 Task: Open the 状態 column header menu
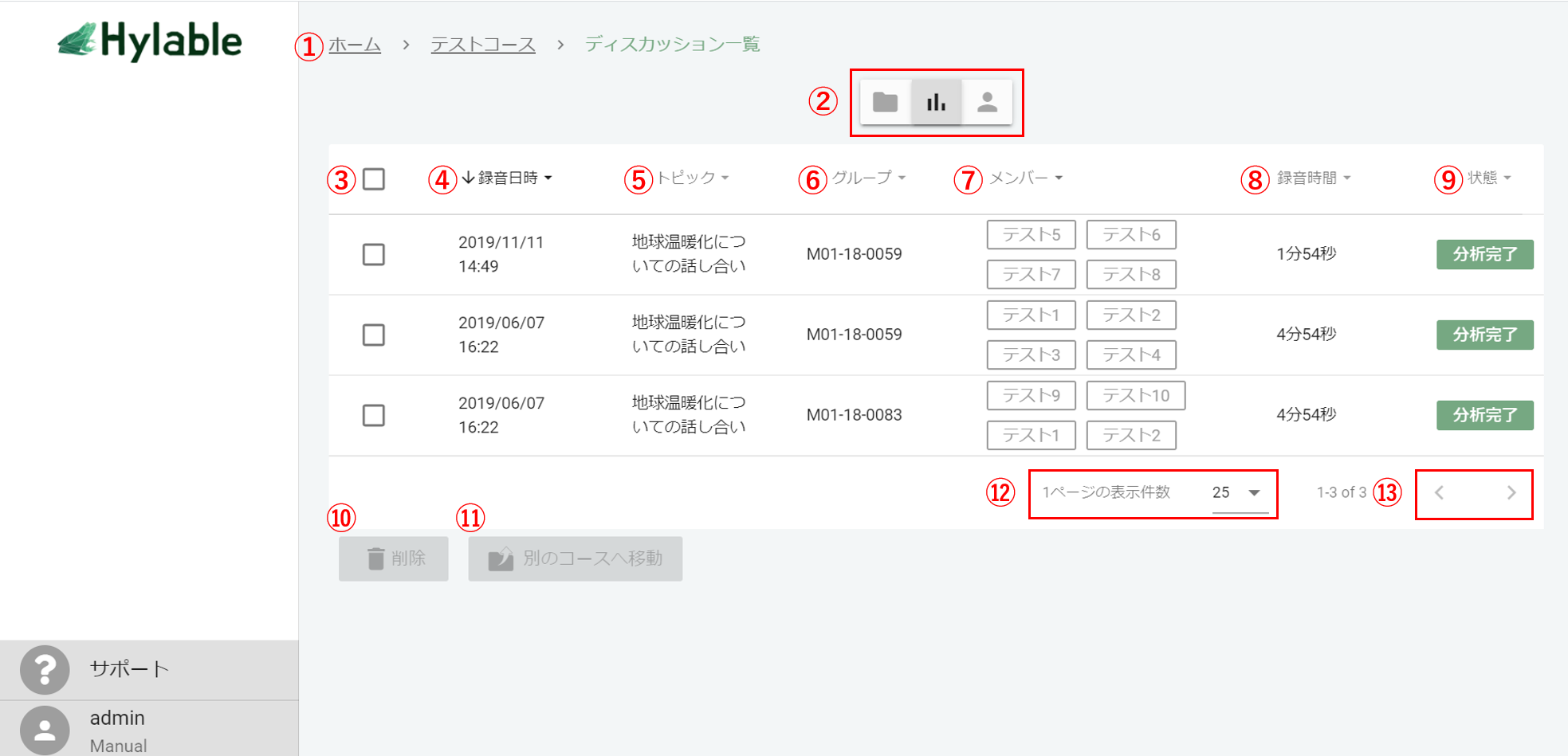[x=1507, y=178]
